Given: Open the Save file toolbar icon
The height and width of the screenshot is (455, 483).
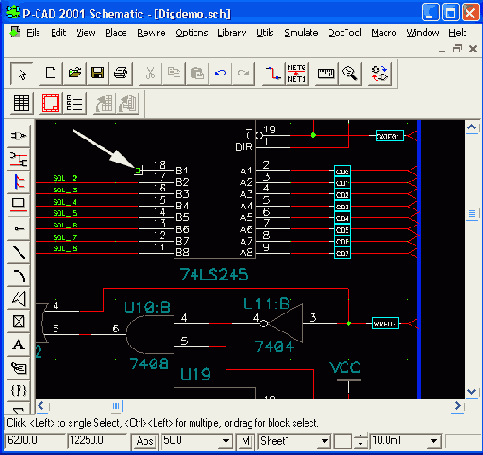Looking at the screenshot, I should coord(97,73).
